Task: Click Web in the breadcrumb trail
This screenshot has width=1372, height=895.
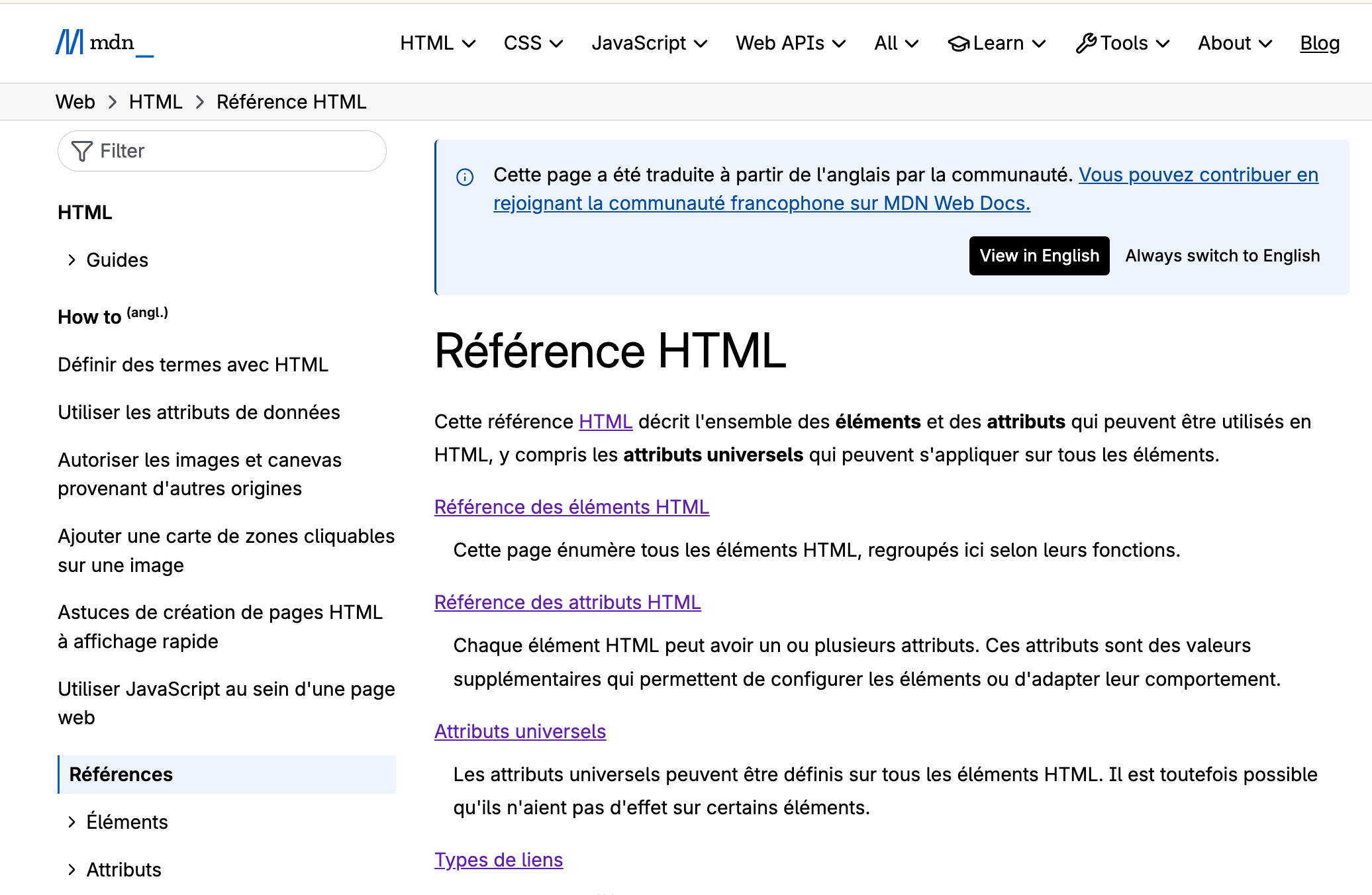Action: (75, 101)
